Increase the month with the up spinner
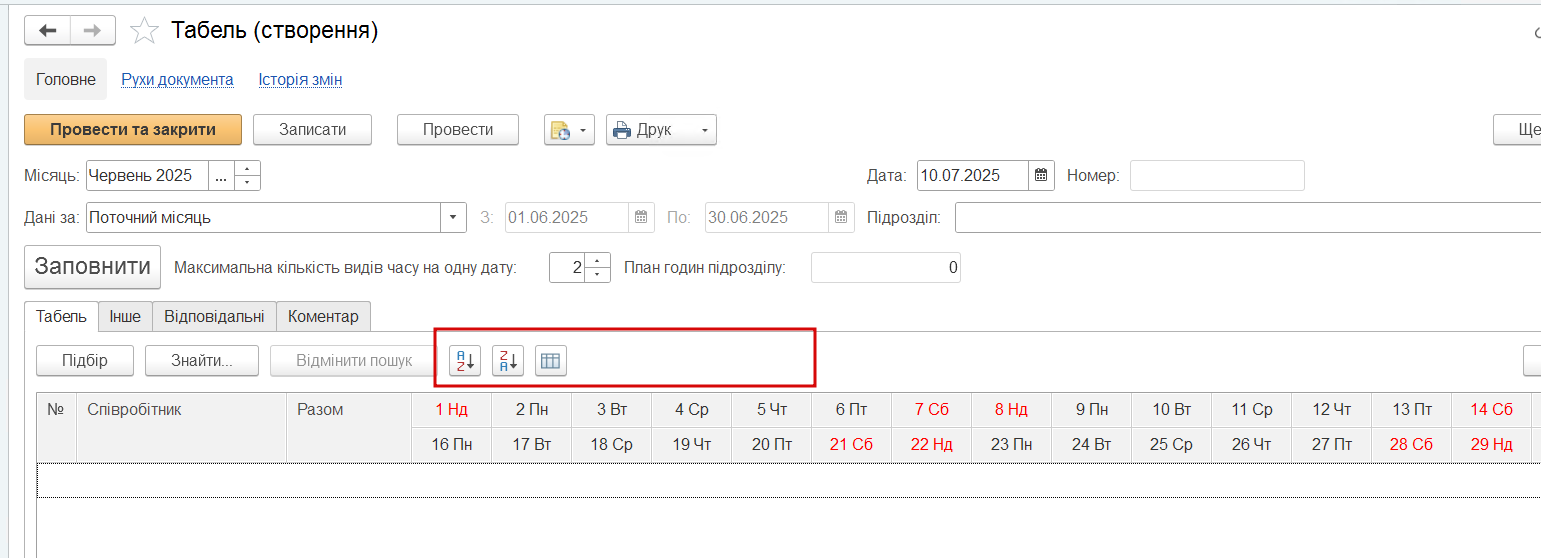The width and height of the screenshot is (1541, 558). (247, 168)
